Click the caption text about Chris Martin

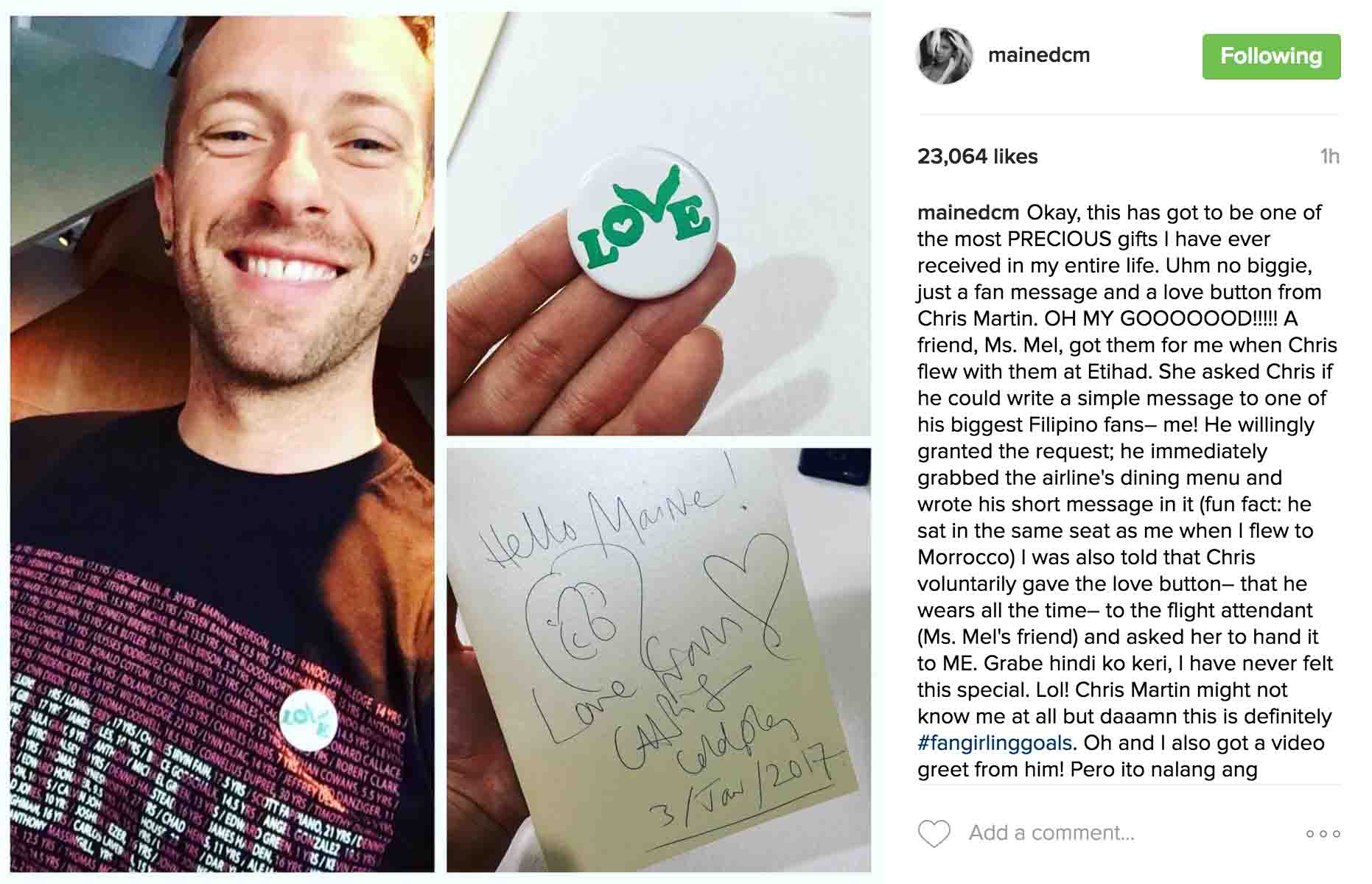[1126, 491]
